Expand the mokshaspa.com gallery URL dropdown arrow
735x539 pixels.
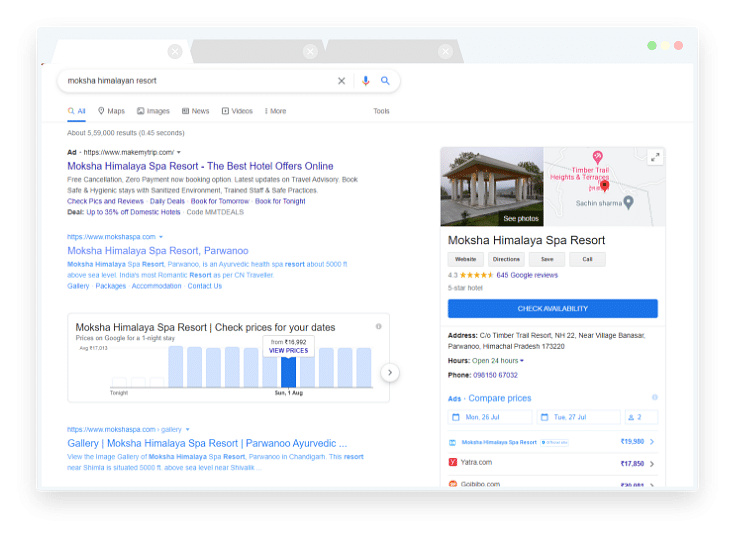point(188,429)
